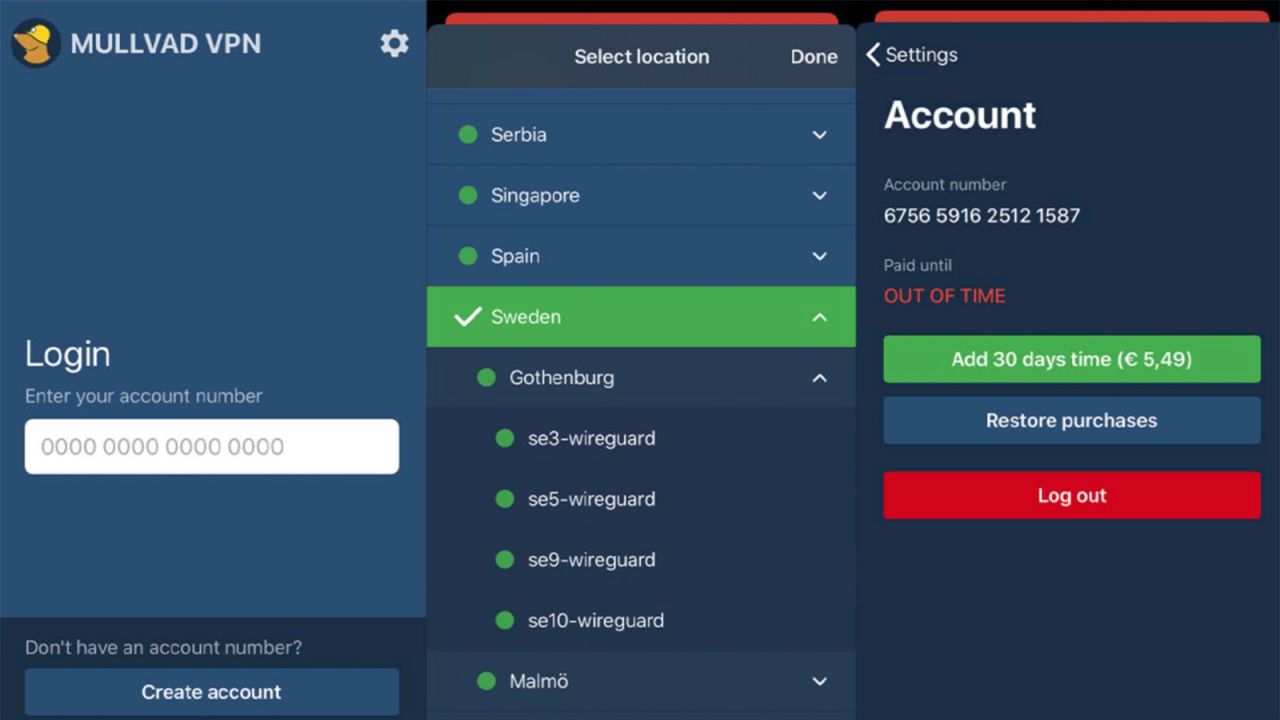Click the se9-wireguard green status dot
The height and width of the screenshot is (720, 1280).
505,560
